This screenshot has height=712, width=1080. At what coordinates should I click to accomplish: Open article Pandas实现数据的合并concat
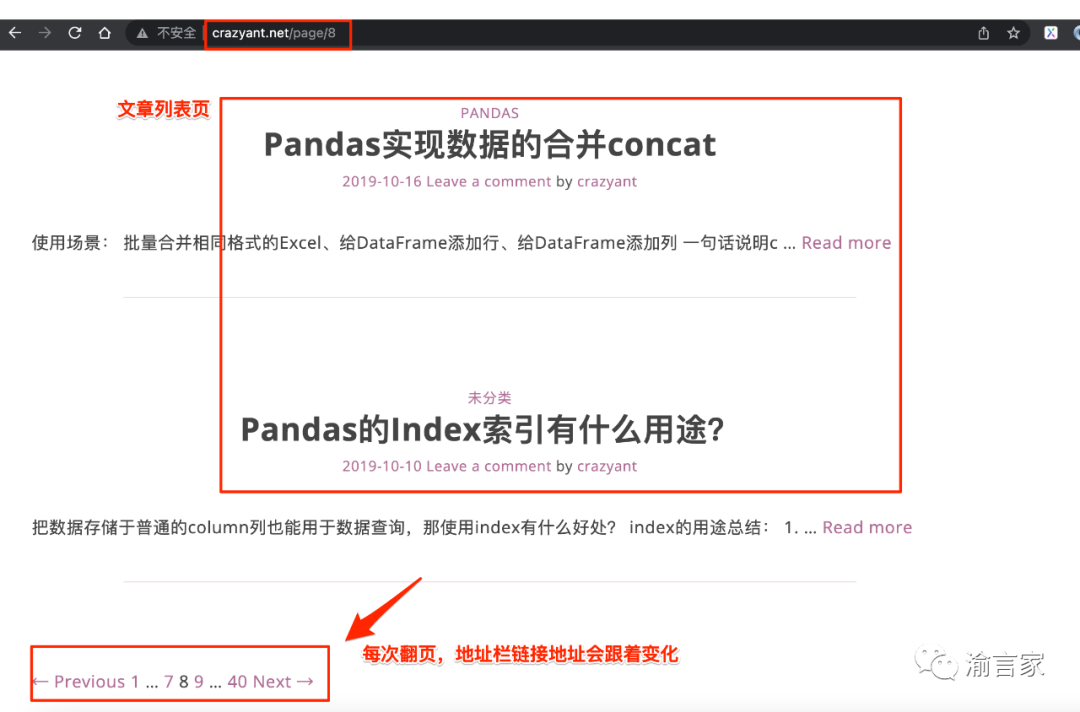490,145
